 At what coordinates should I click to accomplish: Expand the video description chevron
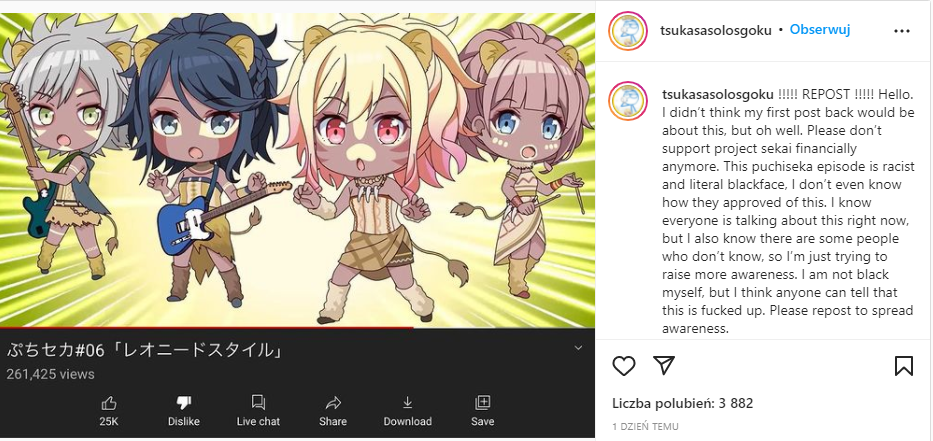(578, 348)
